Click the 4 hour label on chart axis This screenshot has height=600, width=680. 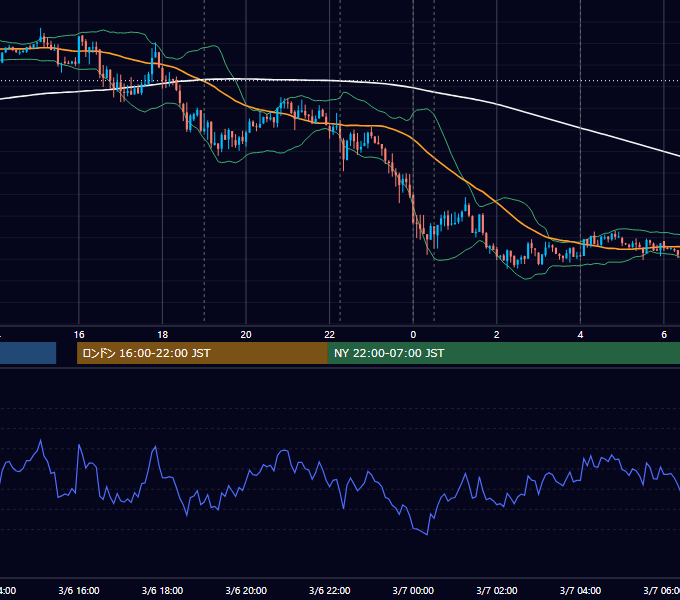(x=580, y=335)
